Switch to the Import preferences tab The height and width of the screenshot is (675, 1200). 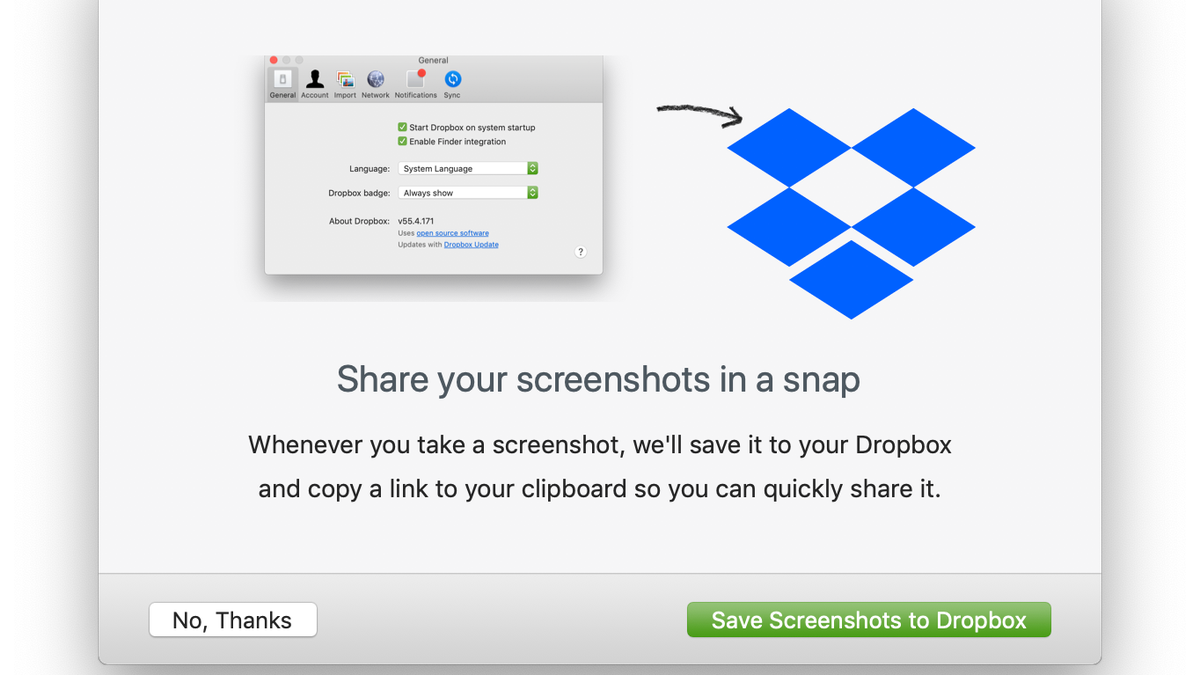345,84
